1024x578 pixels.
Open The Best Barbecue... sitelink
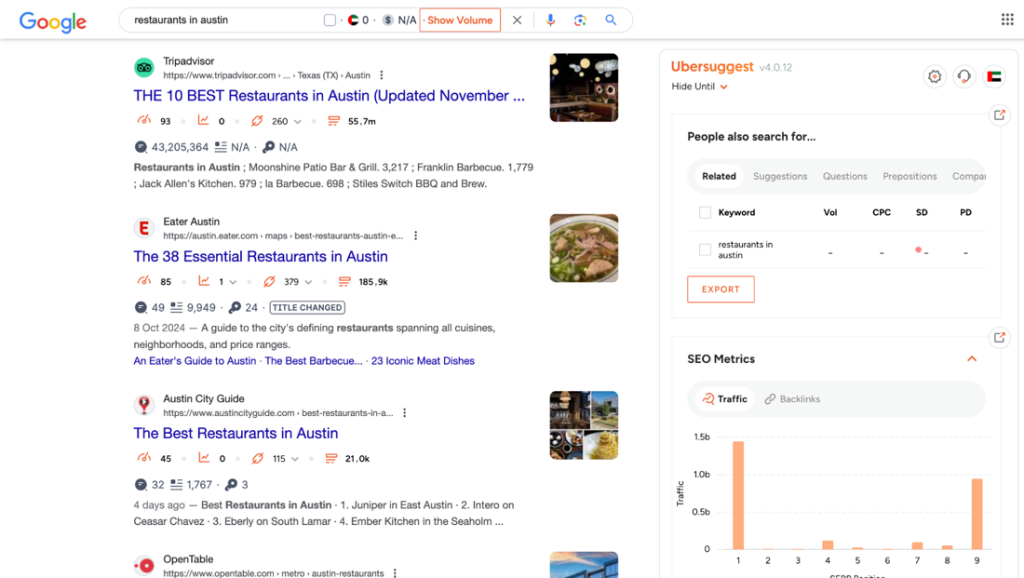point(313,361)
